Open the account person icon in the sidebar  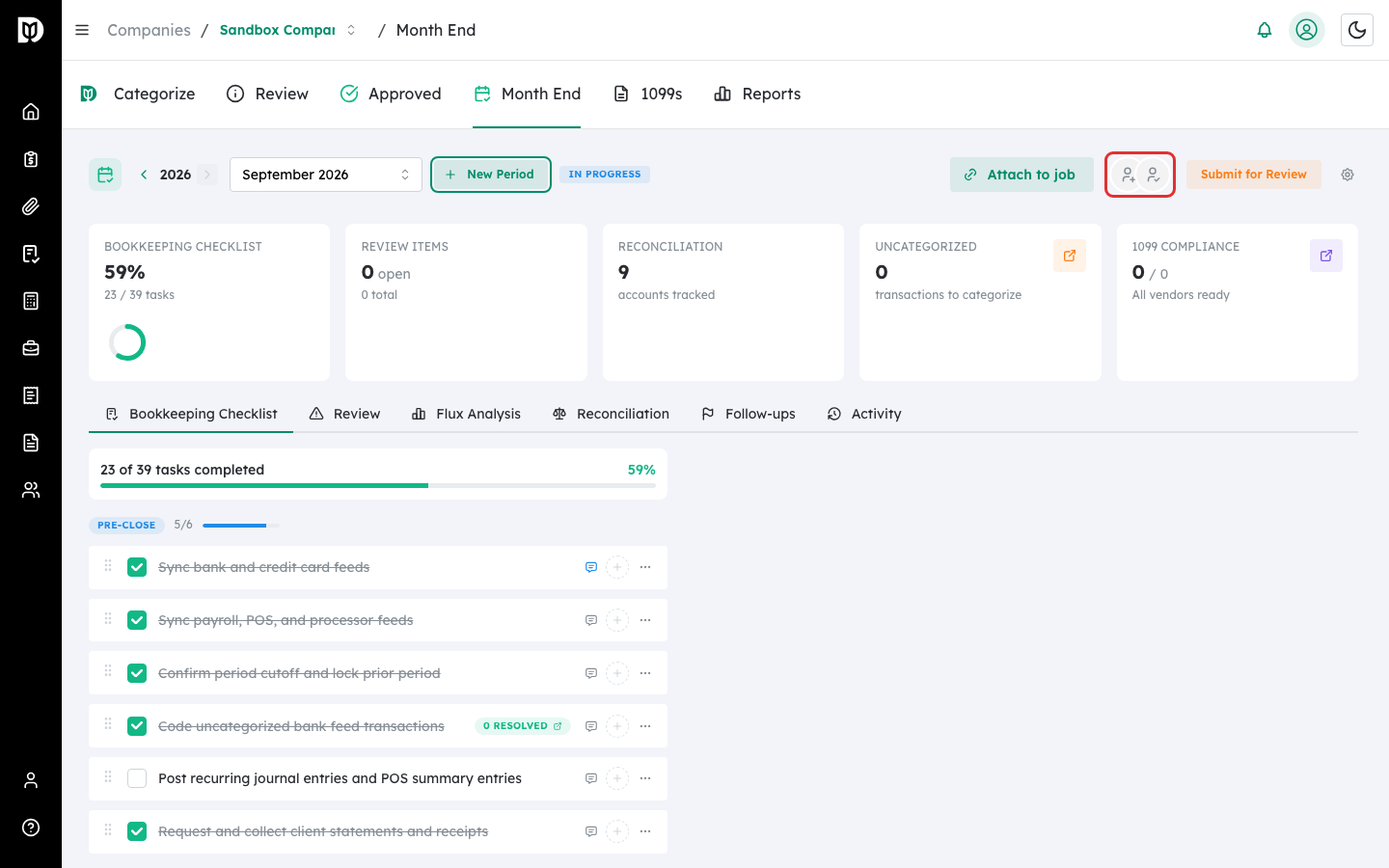tap(31, 780)
